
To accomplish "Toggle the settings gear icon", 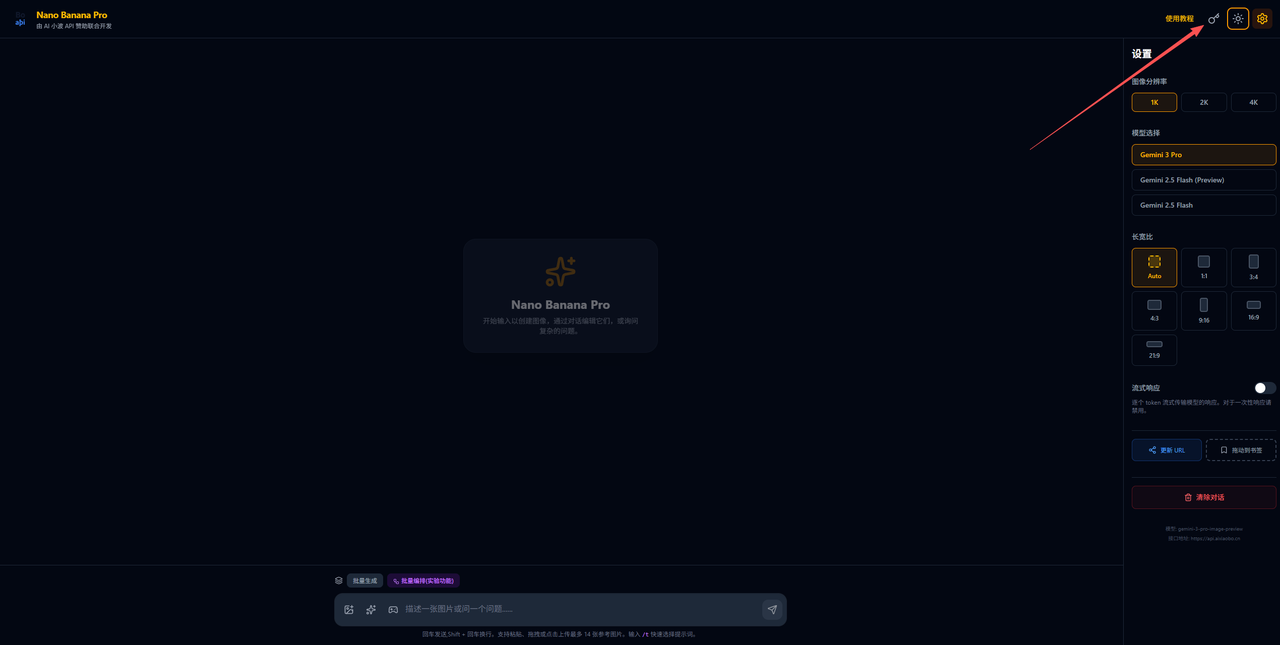I will tap(1262, 19).
